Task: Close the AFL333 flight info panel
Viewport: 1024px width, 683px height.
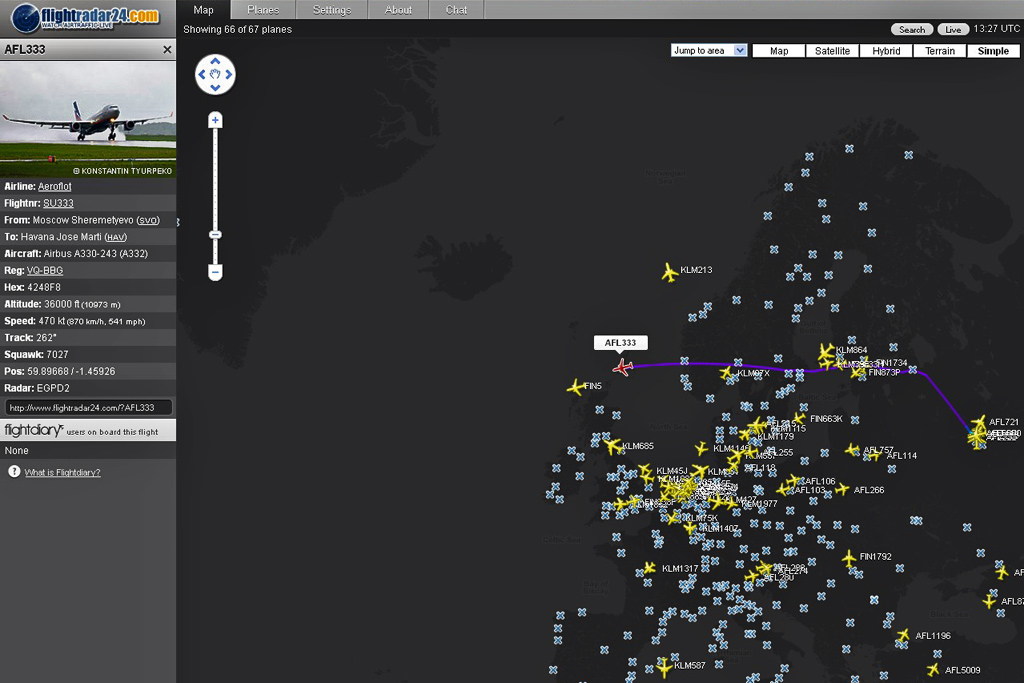Action: click(167, 50)
